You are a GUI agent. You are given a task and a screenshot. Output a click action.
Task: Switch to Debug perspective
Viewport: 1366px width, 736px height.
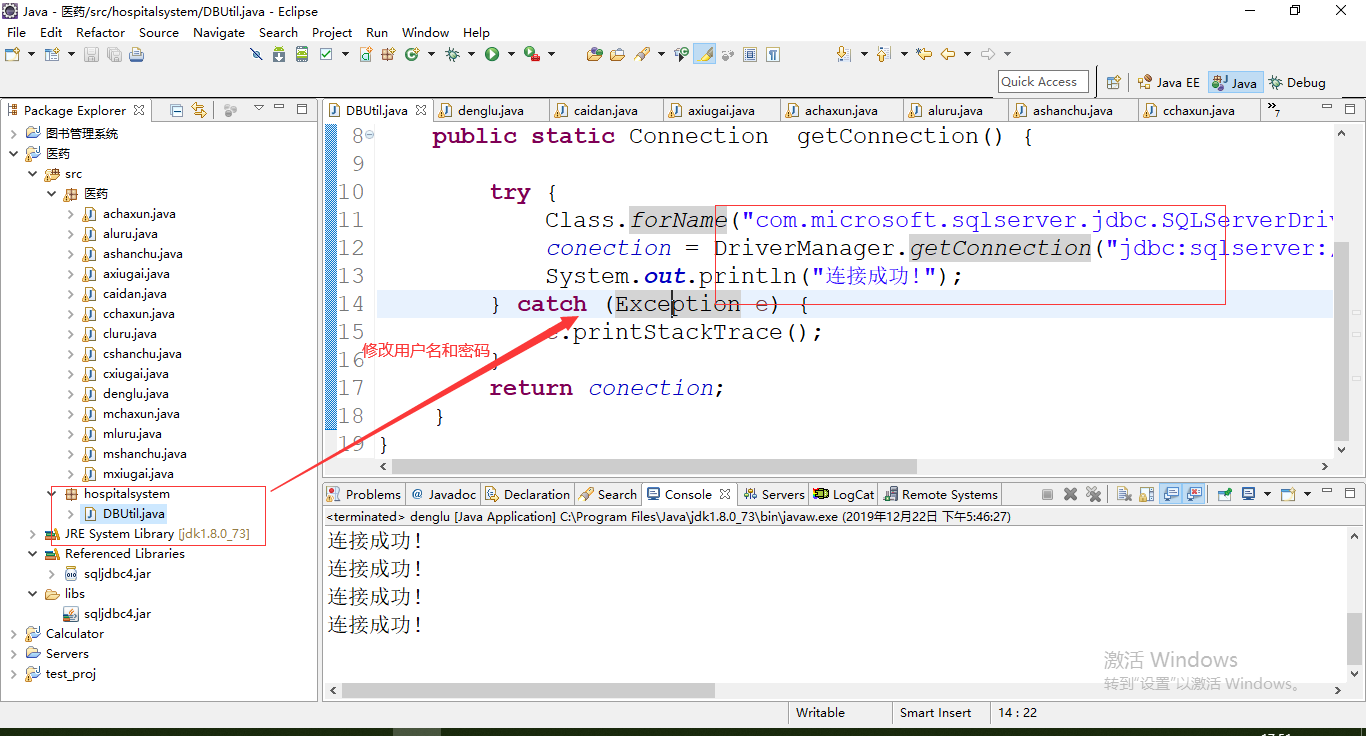1297,82
